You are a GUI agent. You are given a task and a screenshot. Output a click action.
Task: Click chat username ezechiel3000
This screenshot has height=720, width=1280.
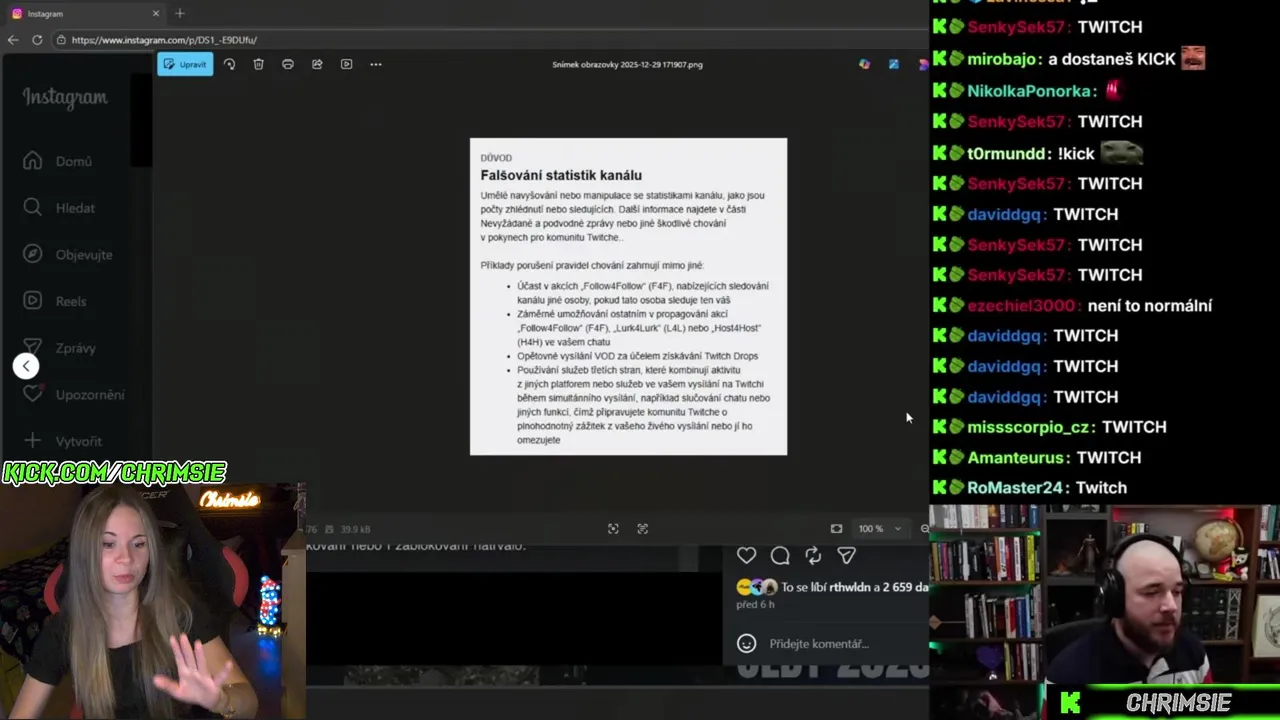coord(1024,306)
